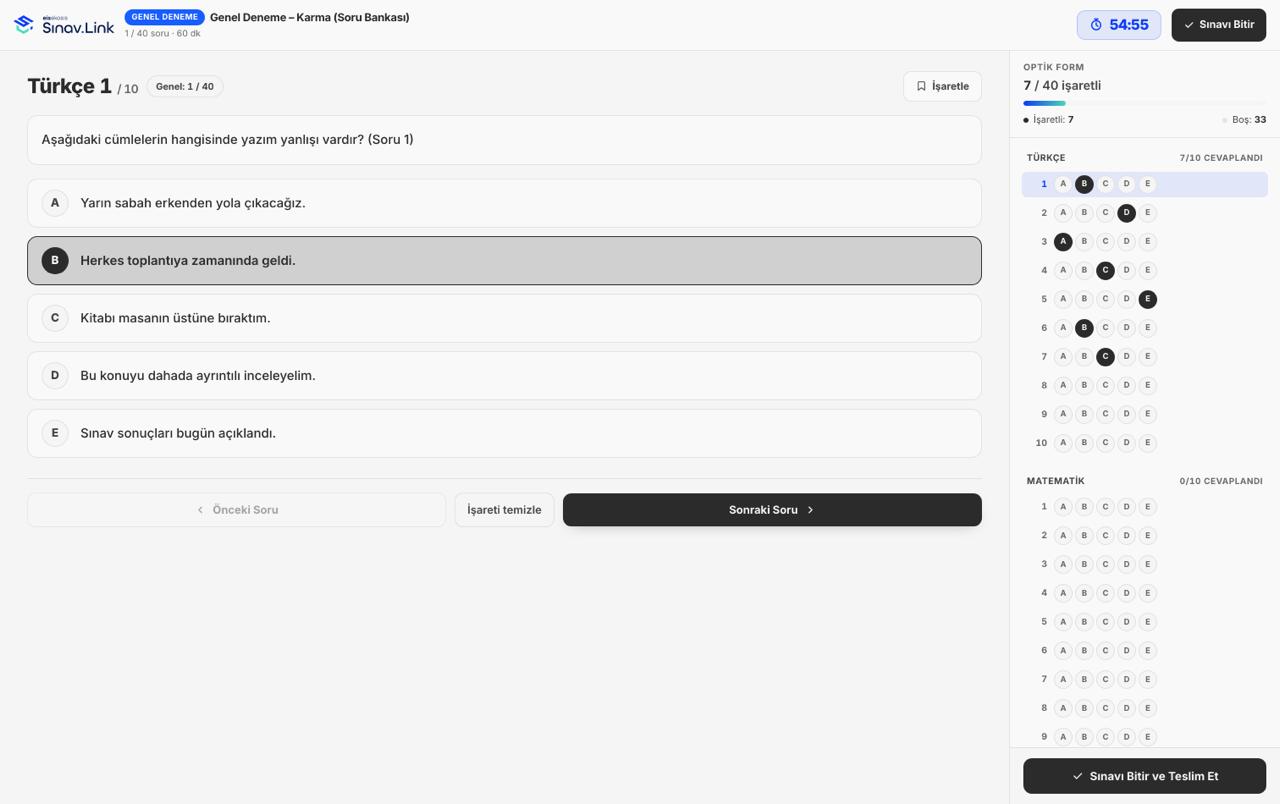Click the TÜRKÇE section header
The width and height of the screenshot is (1280, 804).
1046,158
